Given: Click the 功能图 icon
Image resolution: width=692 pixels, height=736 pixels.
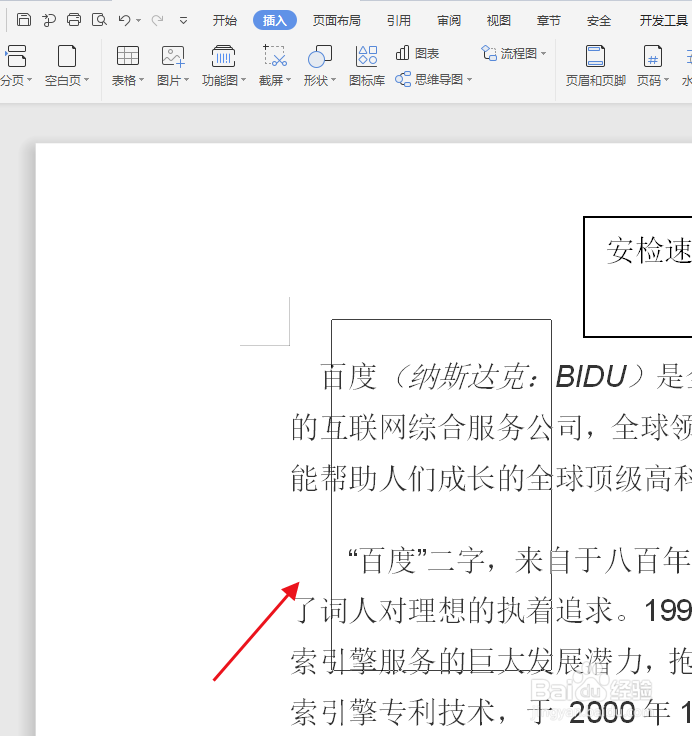Looking at the screenshot, I should click(x=223, y=56).
